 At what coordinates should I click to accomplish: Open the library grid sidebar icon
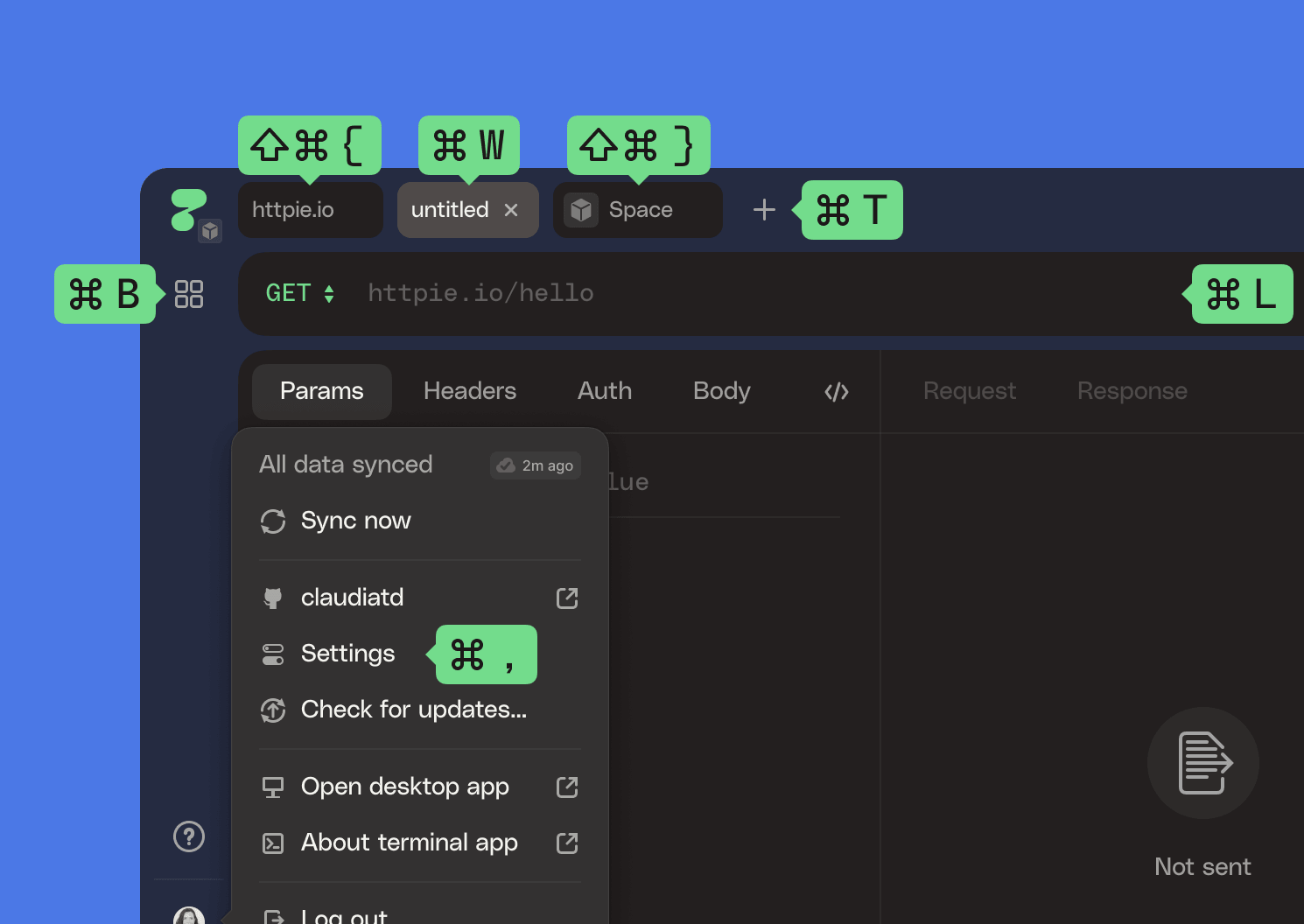point(189,294)
